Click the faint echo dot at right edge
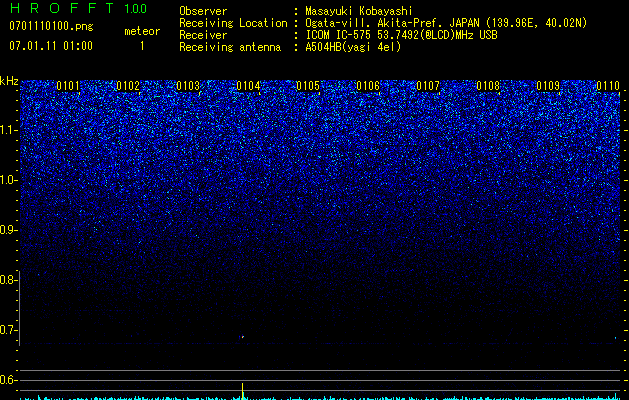629x400 pixels. [616, 338]
